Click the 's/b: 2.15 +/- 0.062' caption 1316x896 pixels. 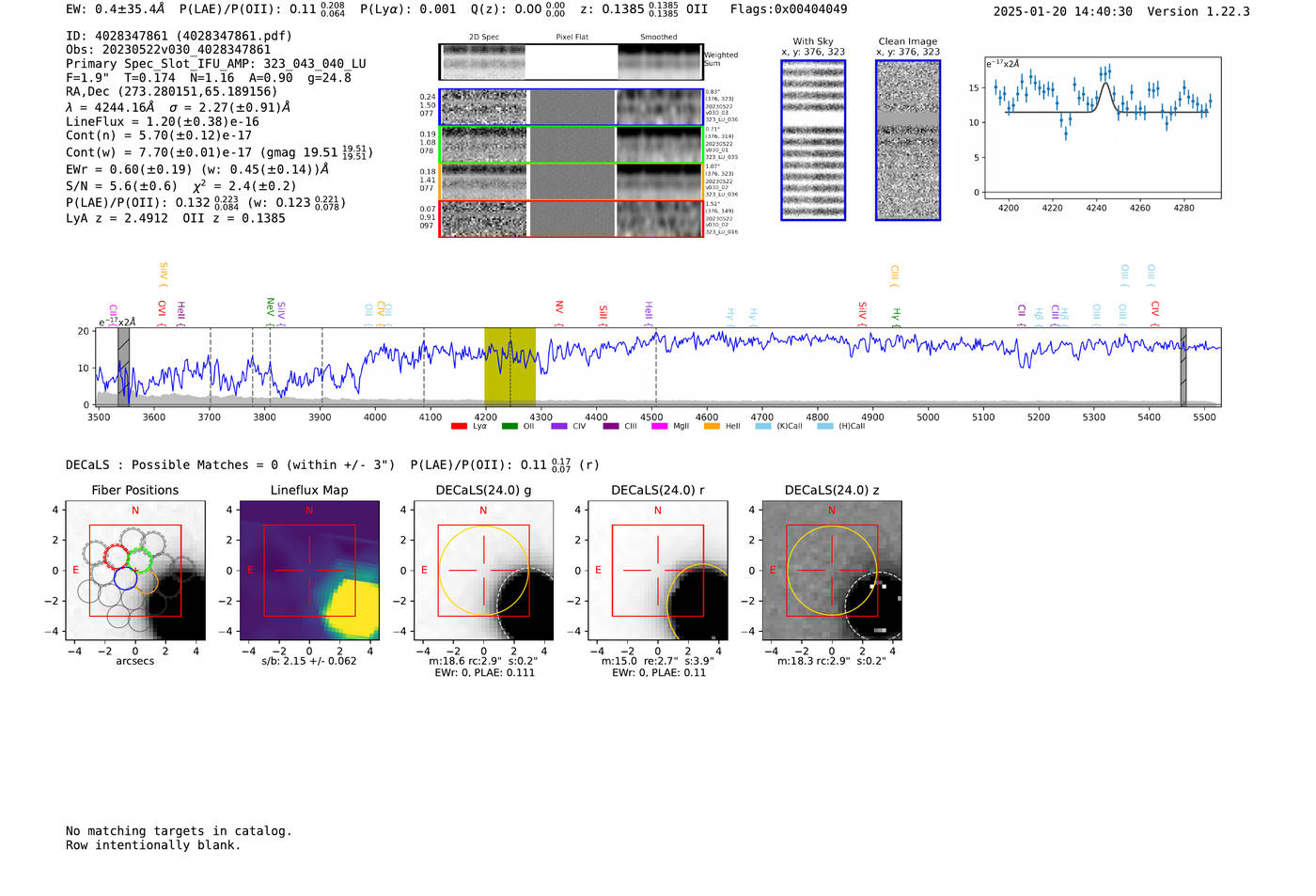[309, 661]
